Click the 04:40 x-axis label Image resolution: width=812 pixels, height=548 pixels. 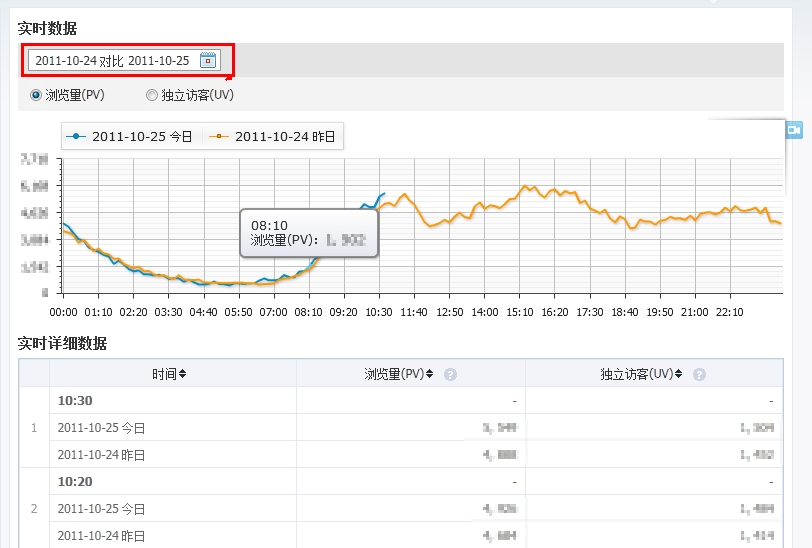[203, 312]
